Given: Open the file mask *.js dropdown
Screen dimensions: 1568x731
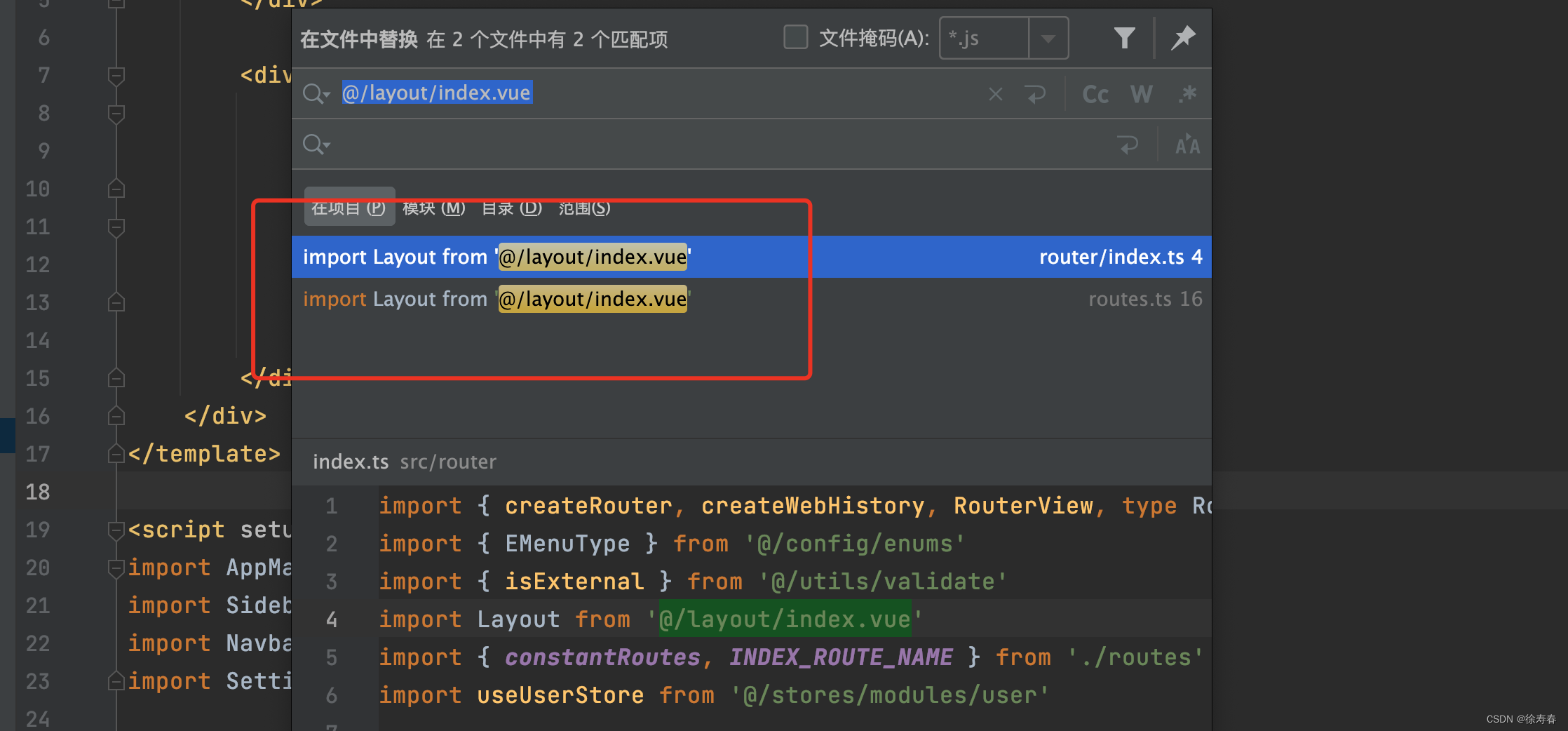Looking at the screenshot, I should 1048,39.
